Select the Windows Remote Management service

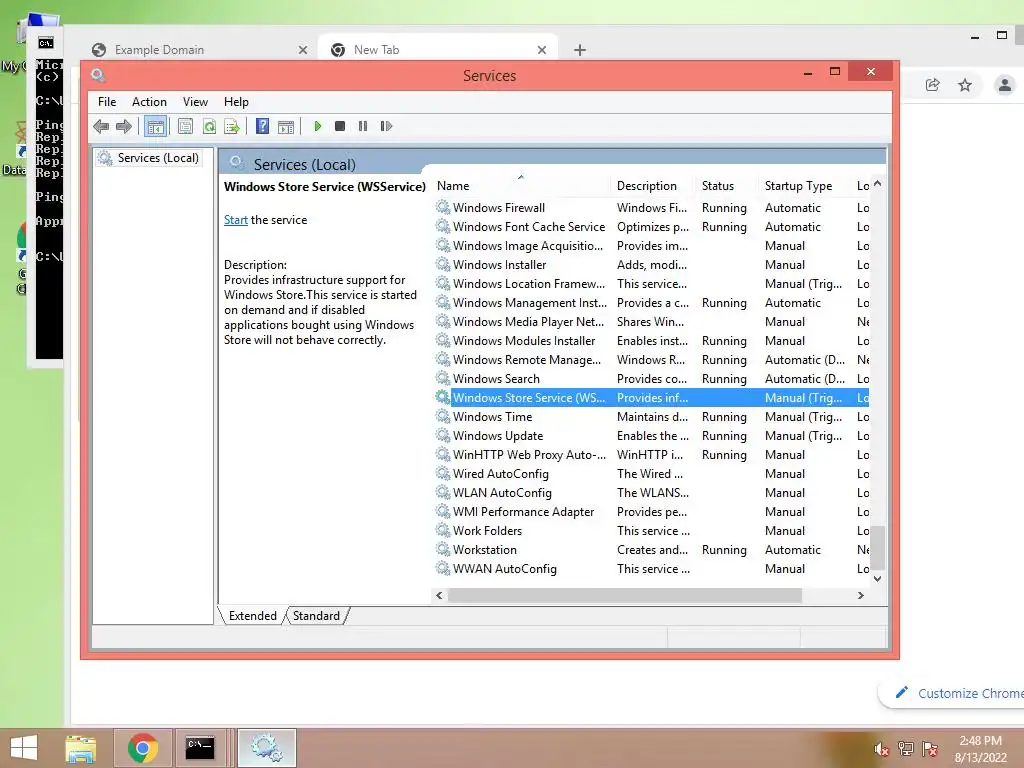[x=652, y=359]
